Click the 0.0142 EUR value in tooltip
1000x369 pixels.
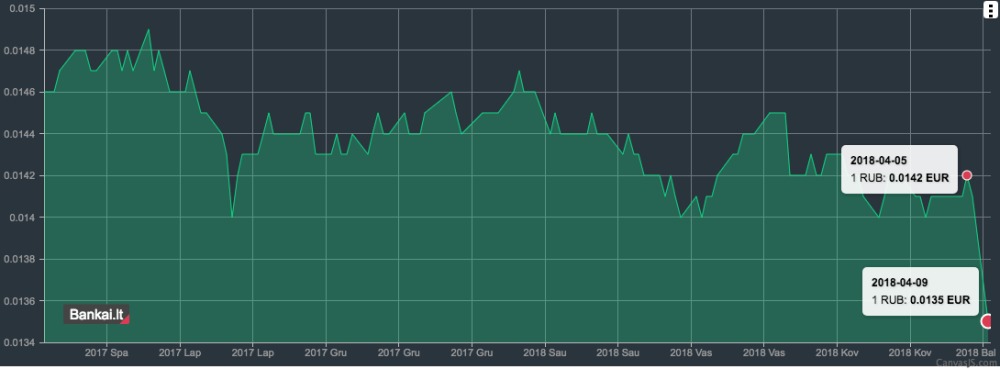tap(918, 178)
